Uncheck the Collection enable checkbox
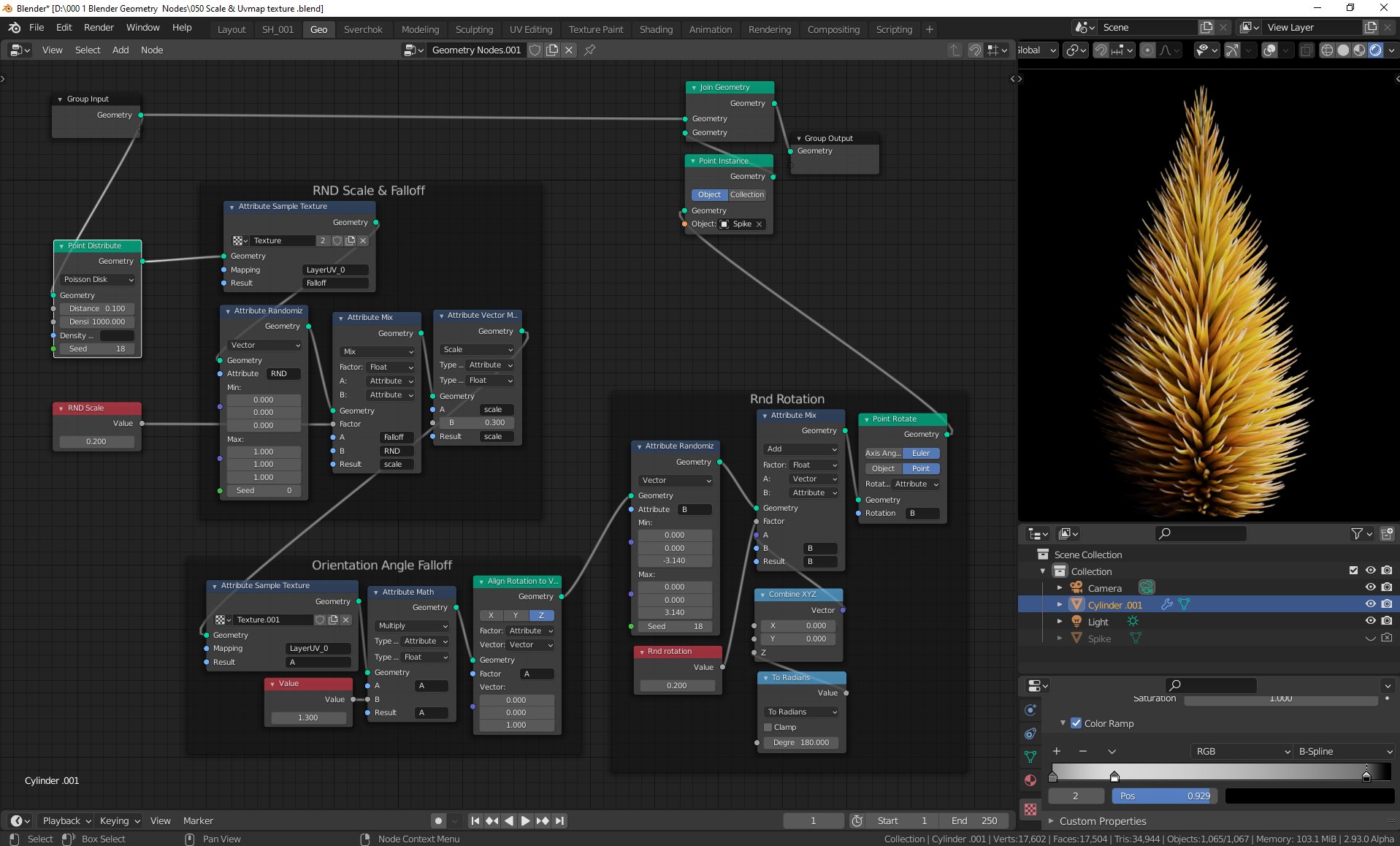The image size is (1400, 846). (1354, 571)
